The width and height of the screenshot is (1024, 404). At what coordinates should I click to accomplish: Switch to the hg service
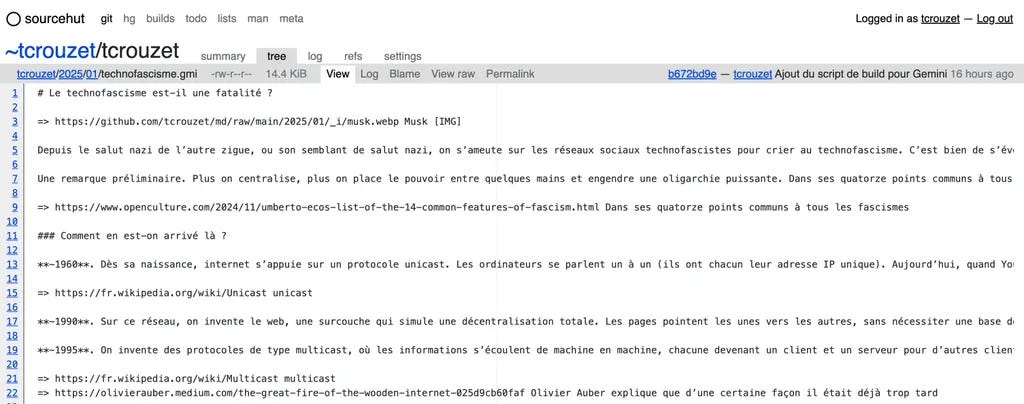click(129, 19)
